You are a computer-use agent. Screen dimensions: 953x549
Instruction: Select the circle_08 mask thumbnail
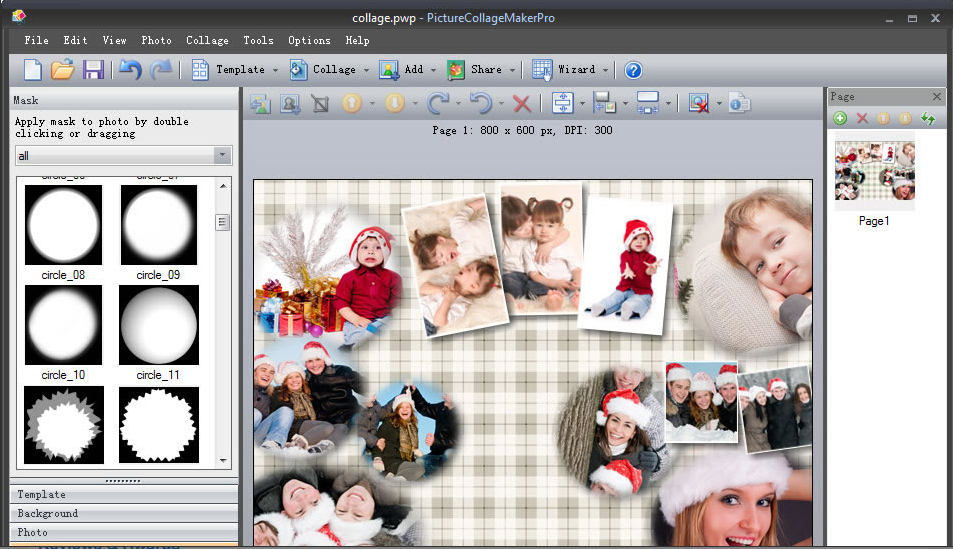point(63,225)
